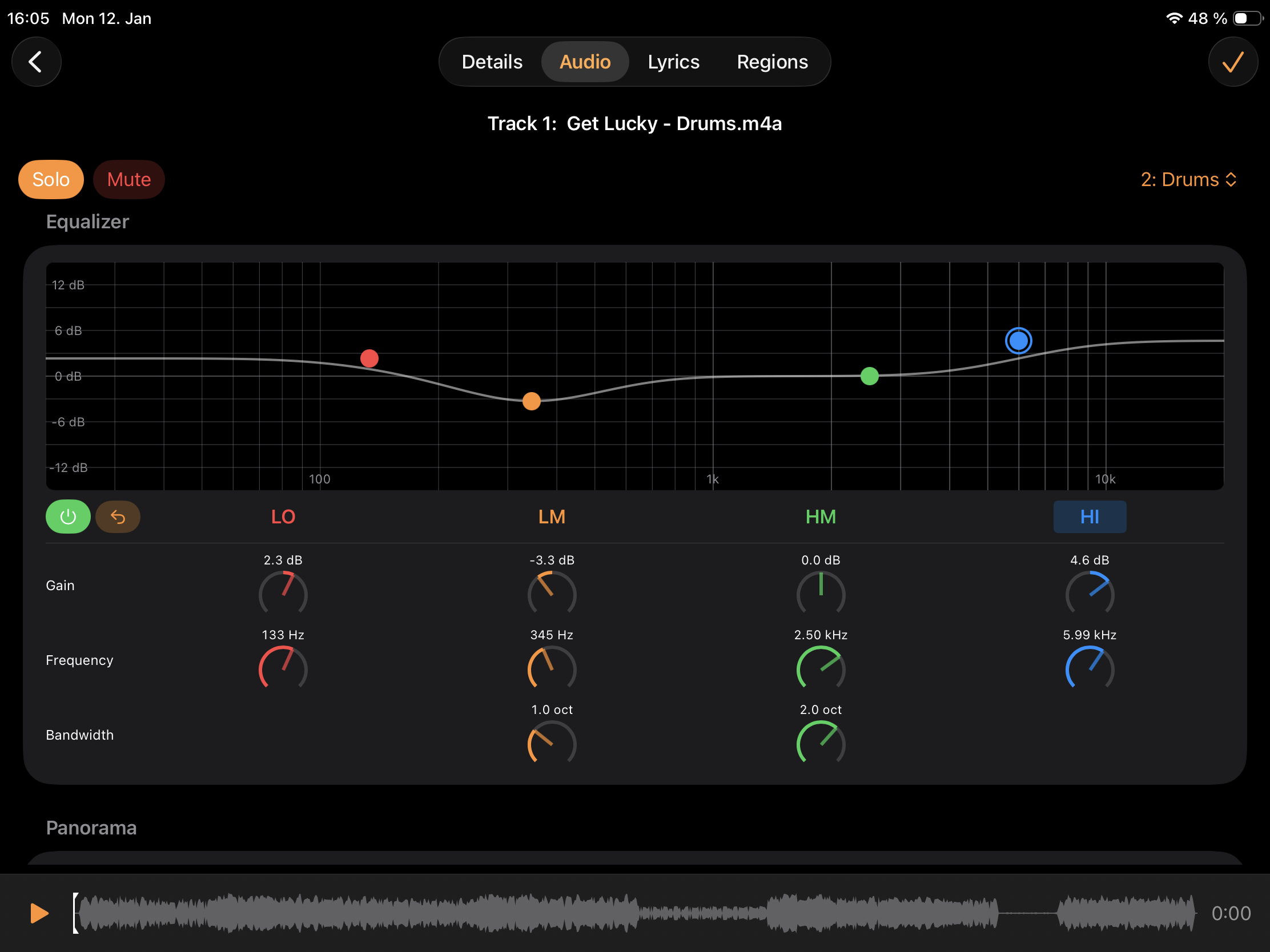Viewport: 1270px width, 952px height.
Task: Switch to the Lyrics tab
Action: [673, 62]
